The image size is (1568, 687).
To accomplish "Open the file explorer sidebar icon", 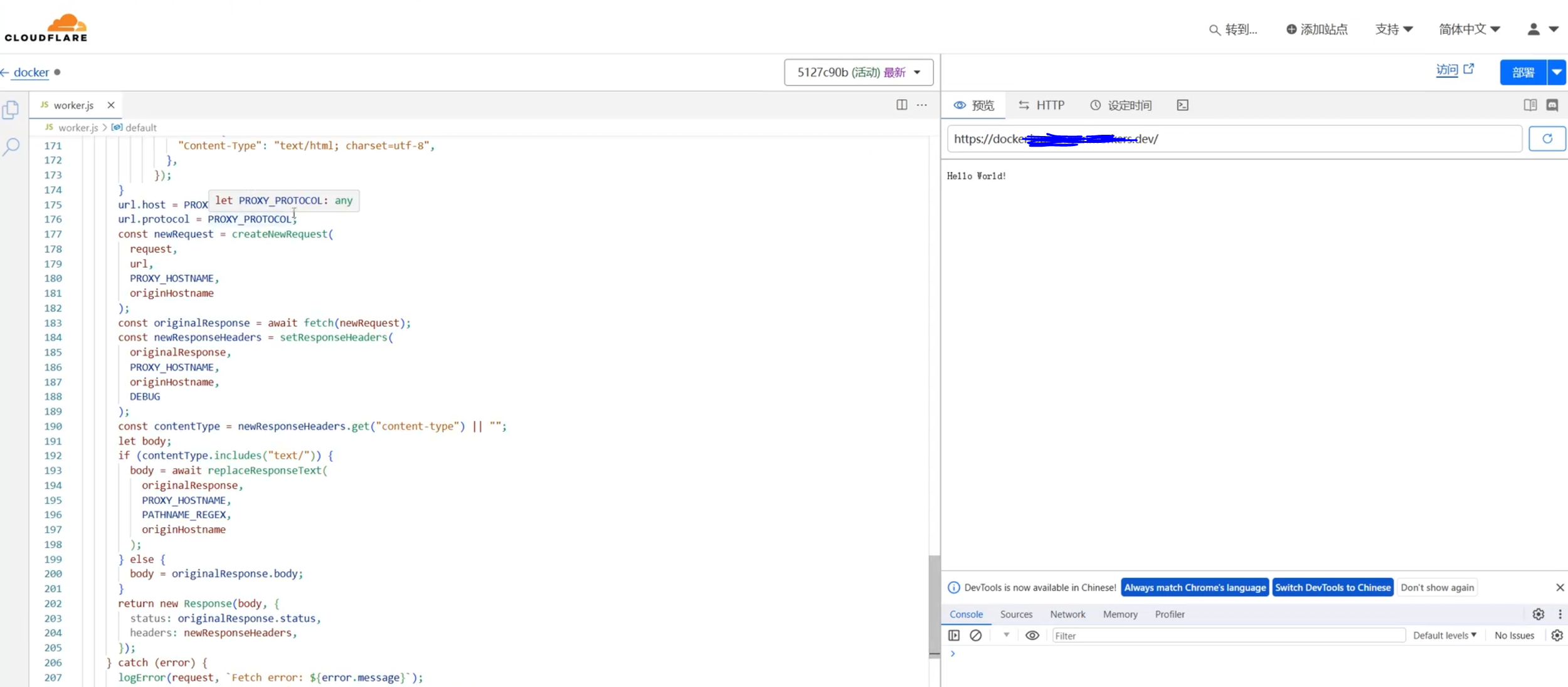I will (x=11, y=110).
